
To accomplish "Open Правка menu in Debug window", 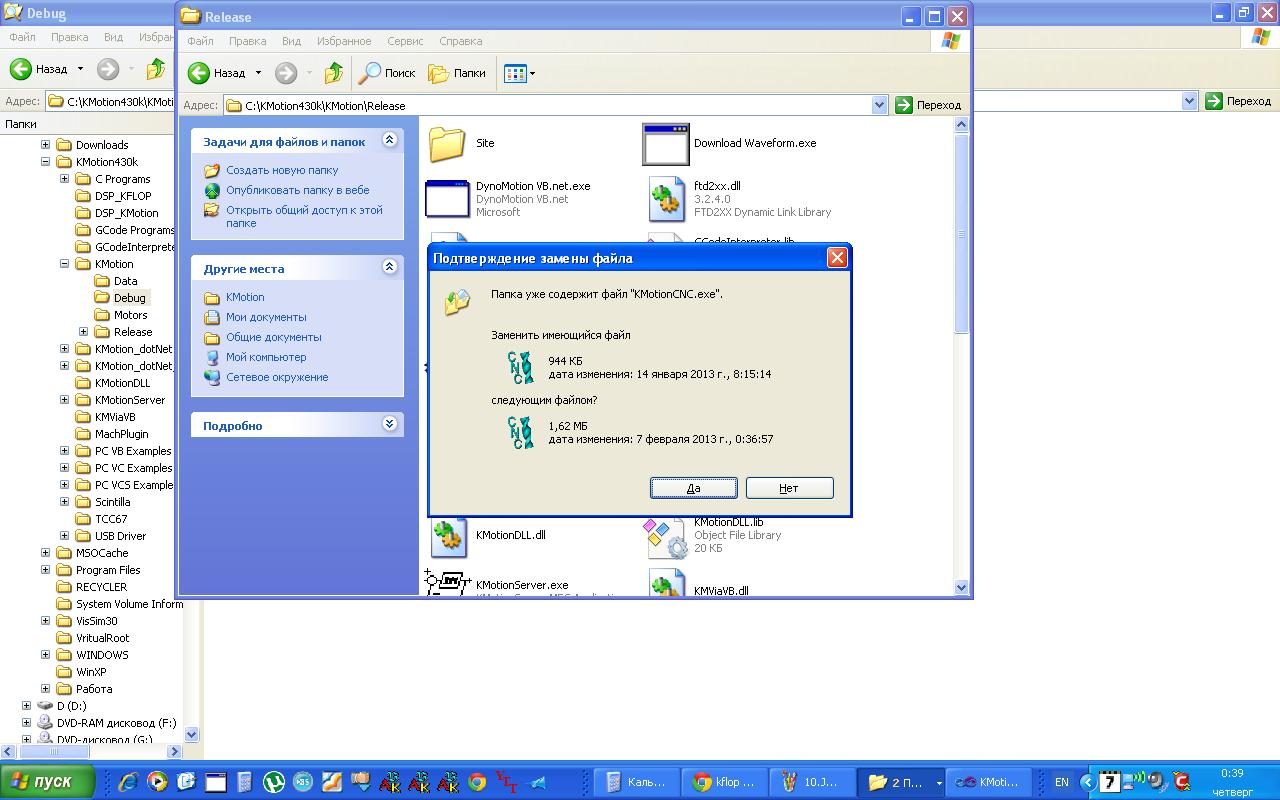I will point(69,37).
